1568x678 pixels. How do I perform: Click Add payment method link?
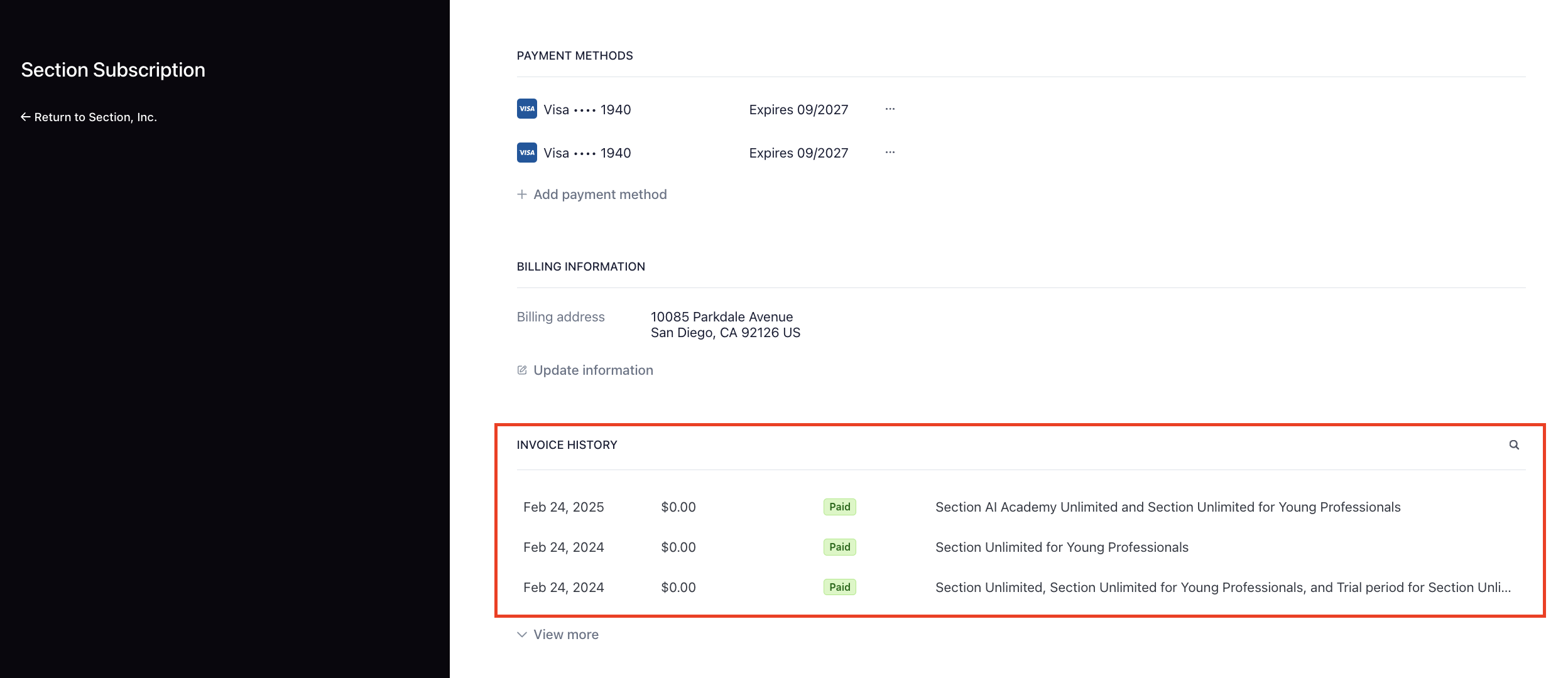[599, 195]
